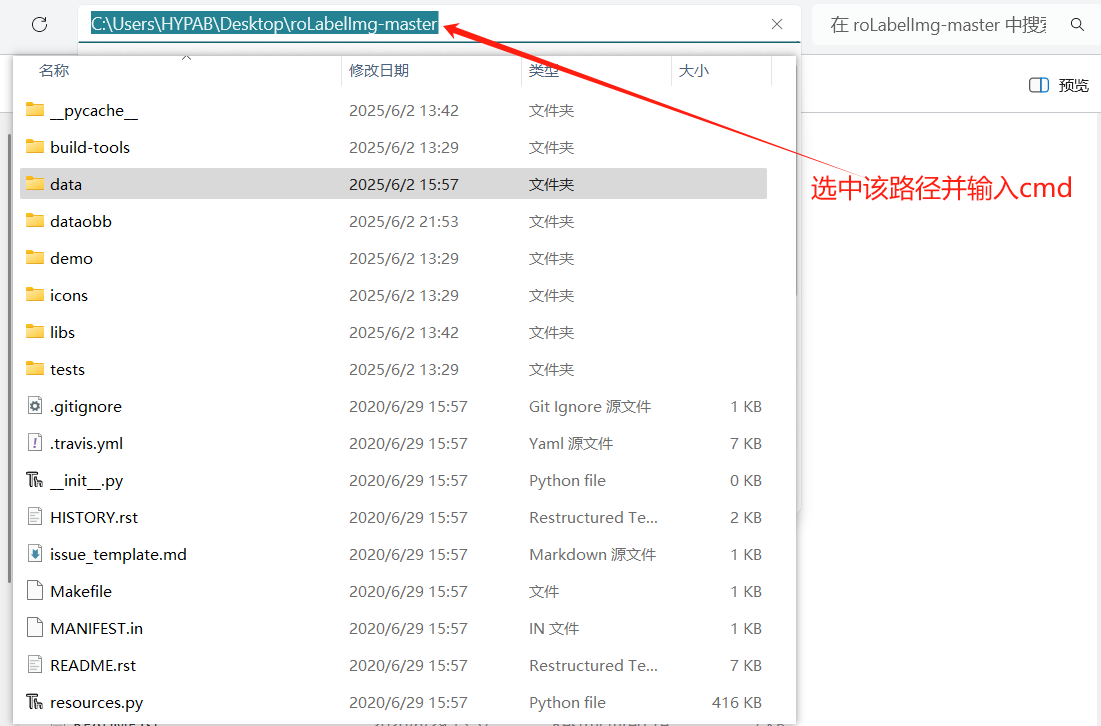The image size is (1101, 726).
Task: Select the Makefile file name
Action: 81,591
